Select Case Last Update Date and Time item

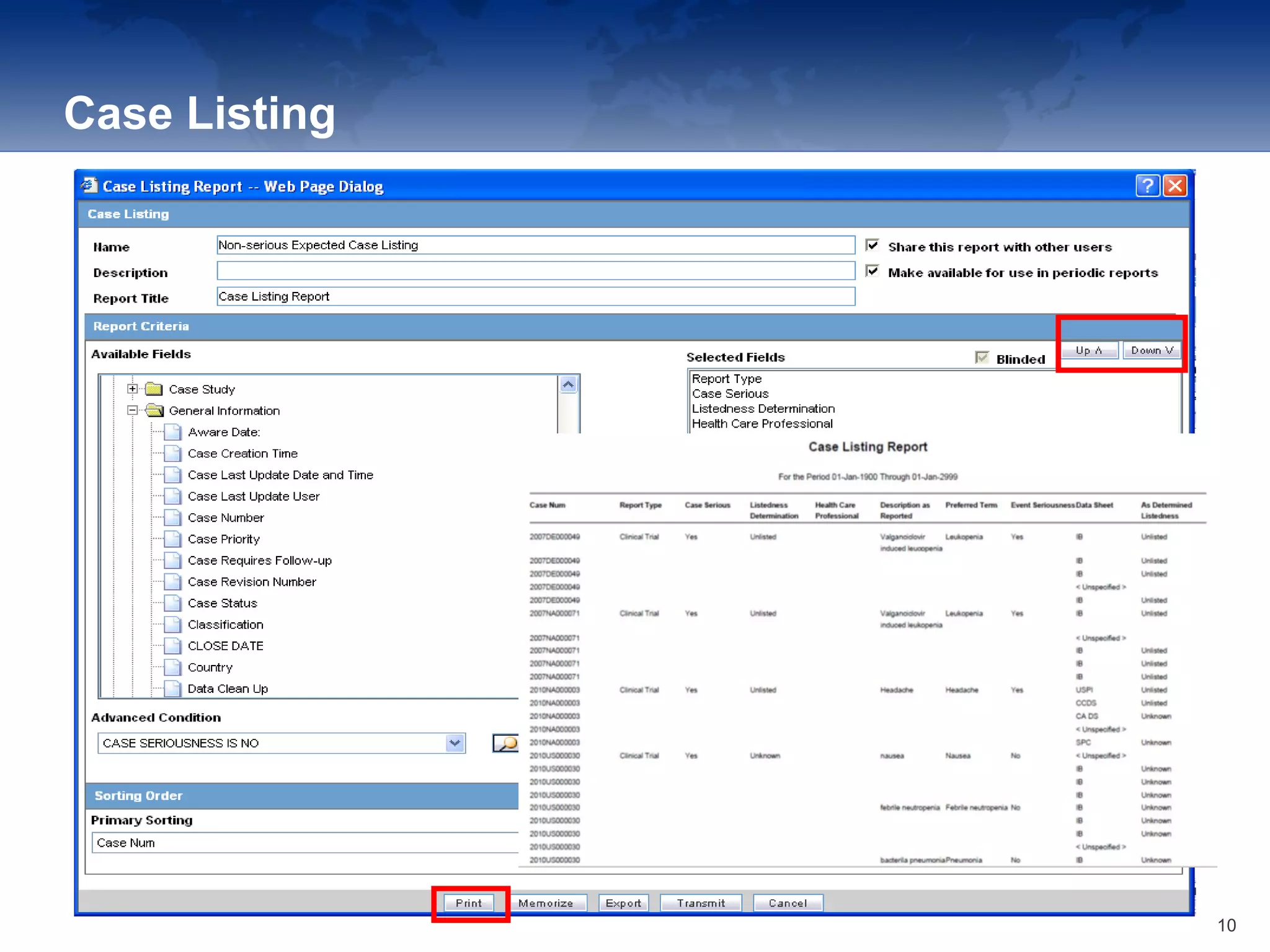coord(280,475)
